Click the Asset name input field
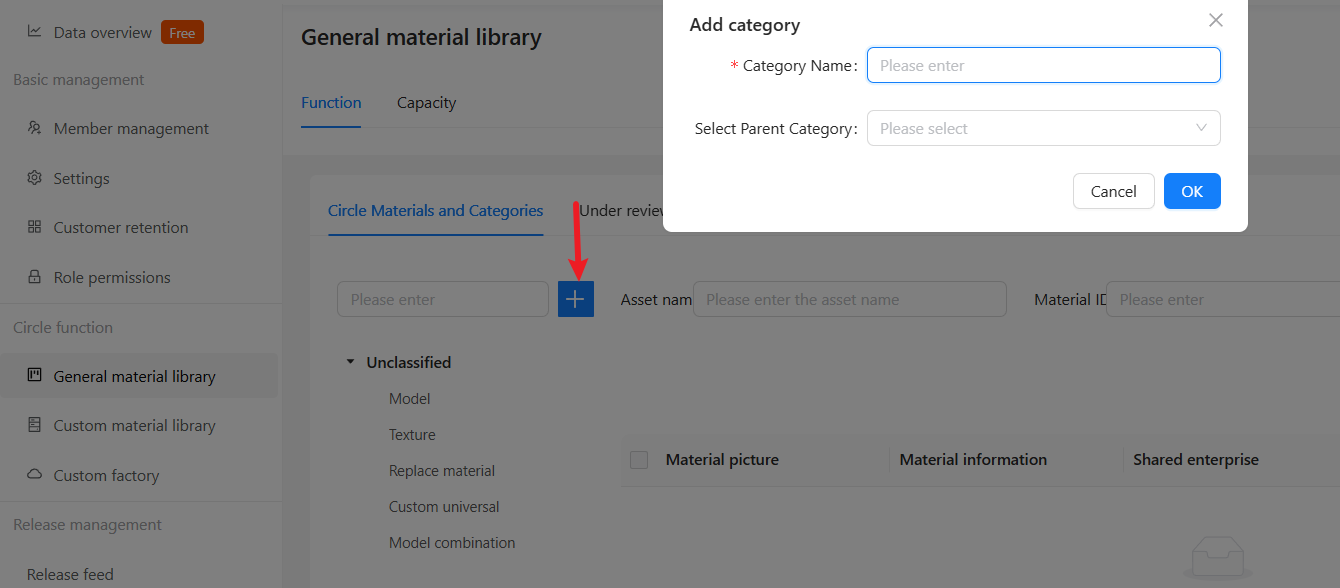Viewport: 1340px width, 588px height. [x=850, y=299]
